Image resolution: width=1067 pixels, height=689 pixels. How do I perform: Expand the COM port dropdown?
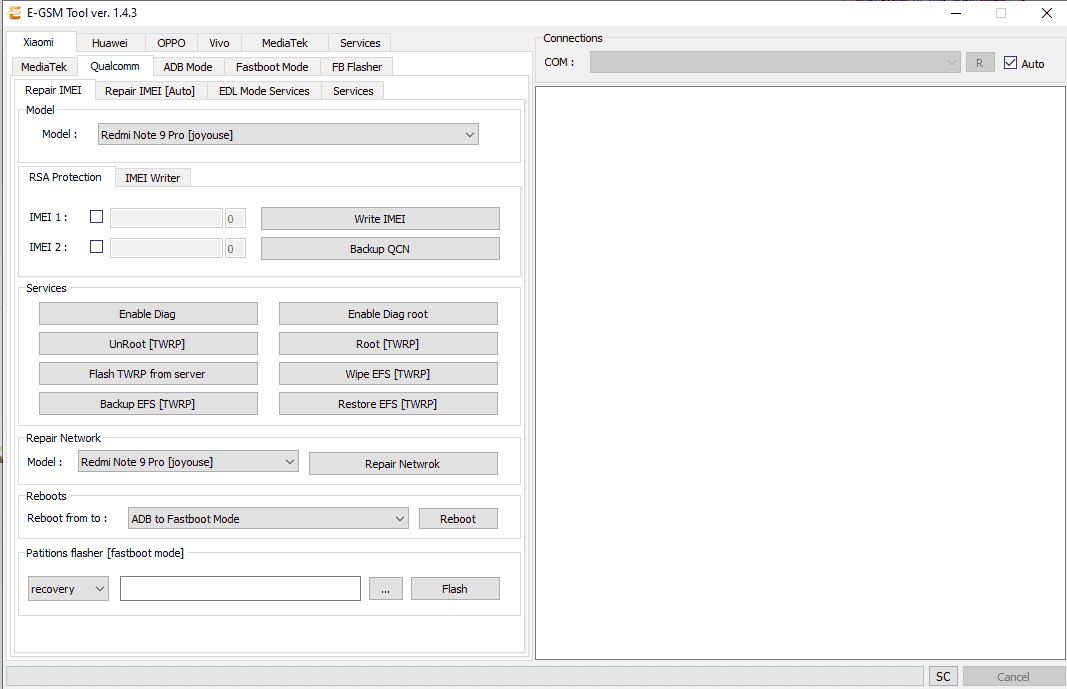[x=775, y=63]
